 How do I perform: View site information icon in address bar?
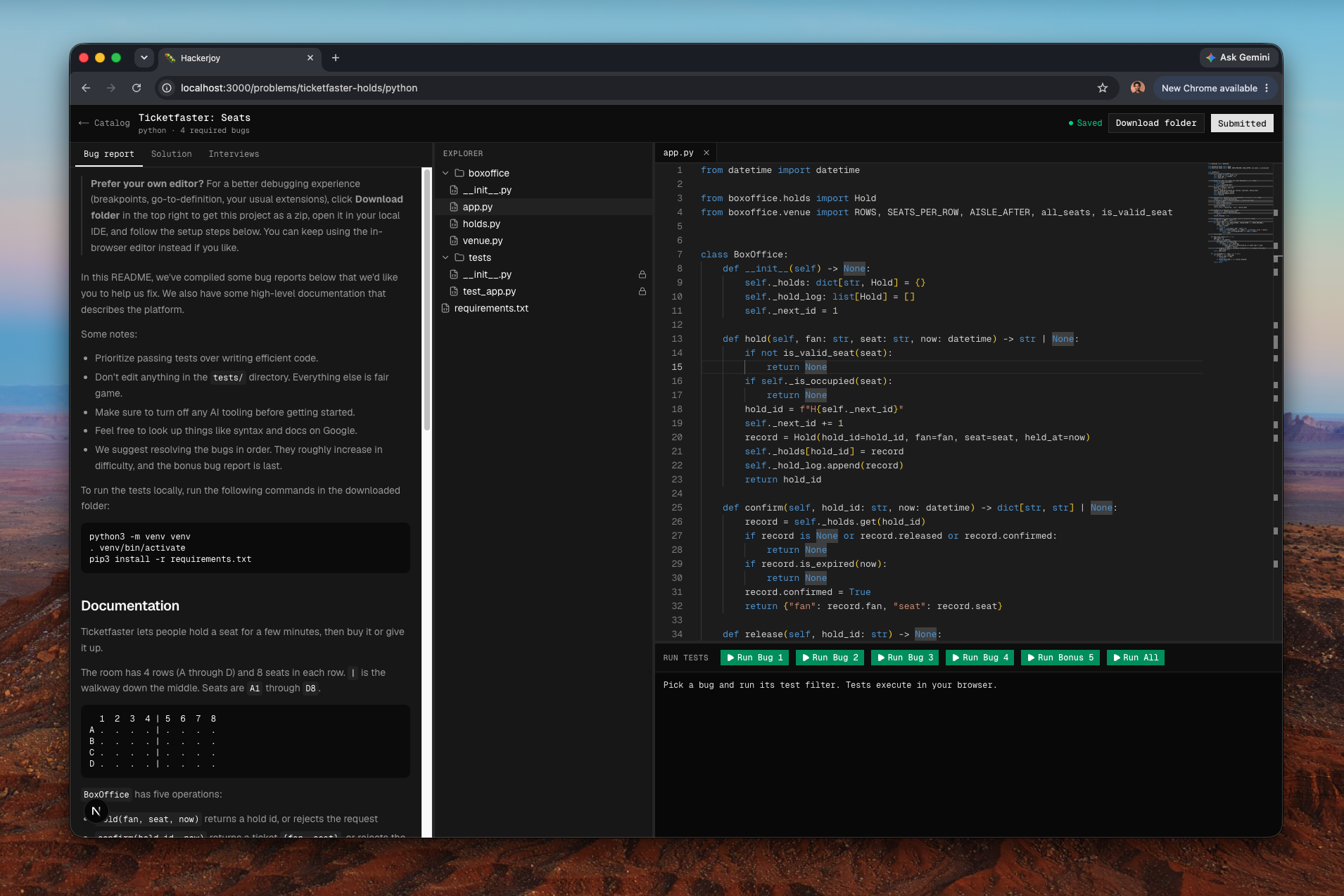[x=167, y=88]
